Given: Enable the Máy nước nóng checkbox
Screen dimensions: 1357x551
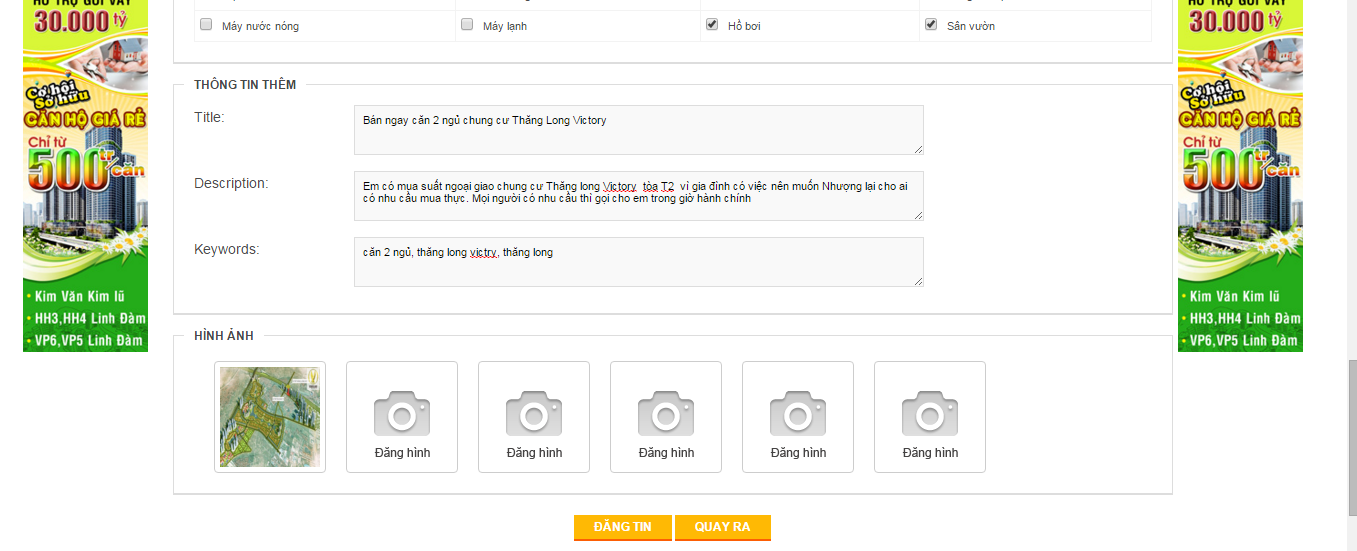Looking at the screenshot, I should (206, 24).
